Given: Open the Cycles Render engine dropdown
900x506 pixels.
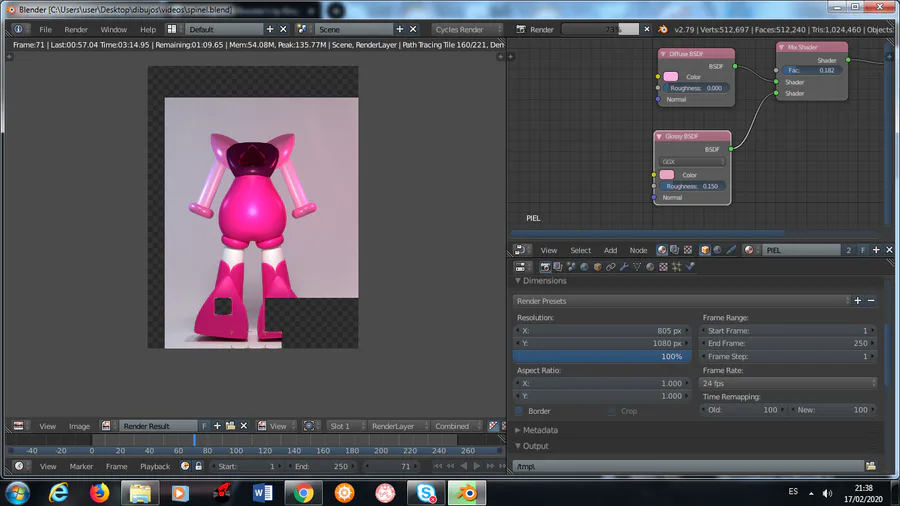Looking at the screenshot, I should pyautogui.click(x=469, y=29).
